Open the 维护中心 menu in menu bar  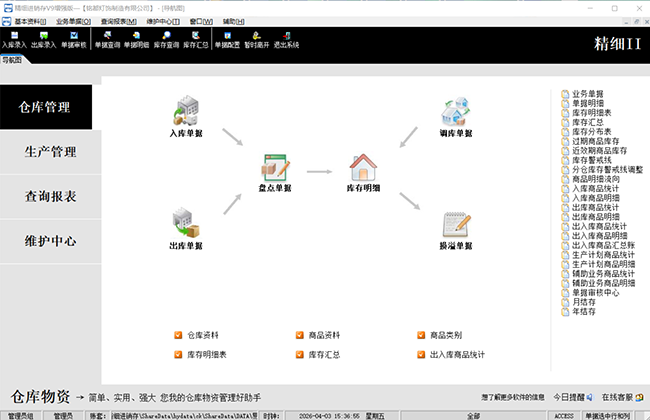point(166,20)
